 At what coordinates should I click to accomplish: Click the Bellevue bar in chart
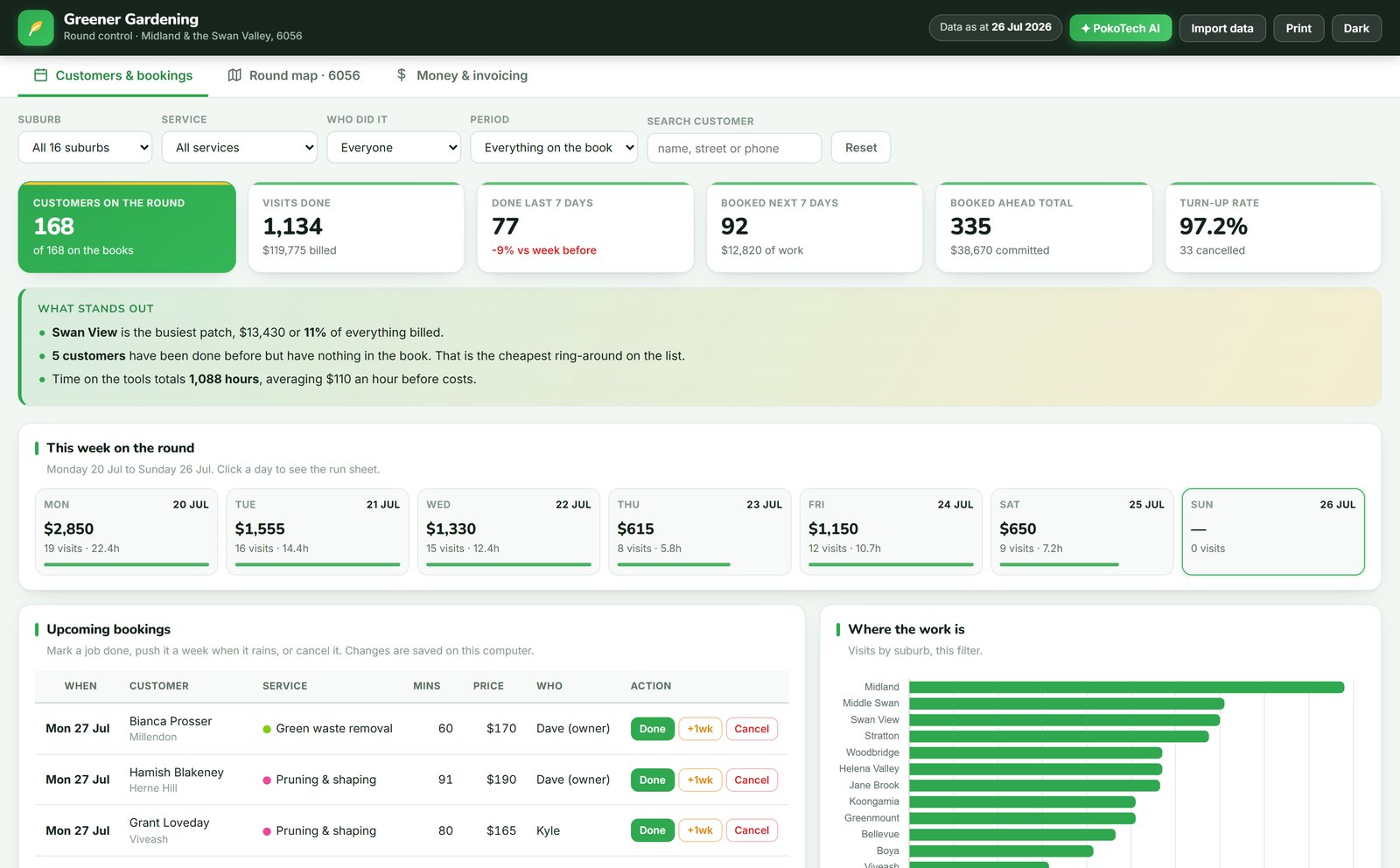1013,835
